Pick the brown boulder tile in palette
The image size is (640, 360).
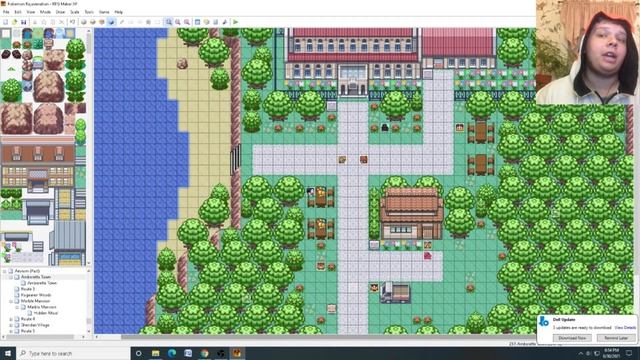tap(49, 87)
